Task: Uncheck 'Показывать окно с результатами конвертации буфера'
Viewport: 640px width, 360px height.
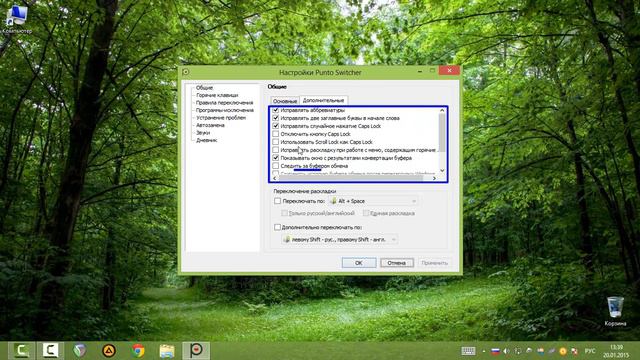Action: tap(276, 158)
